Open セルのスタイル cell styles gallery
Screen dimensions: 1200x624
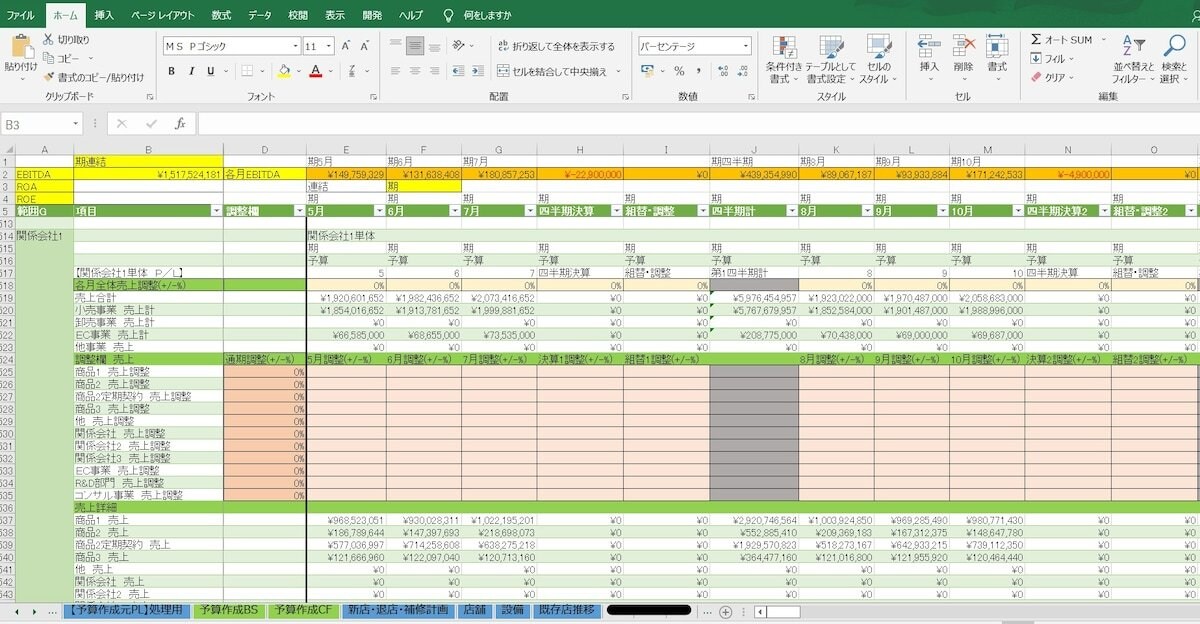tap(878, 60)
